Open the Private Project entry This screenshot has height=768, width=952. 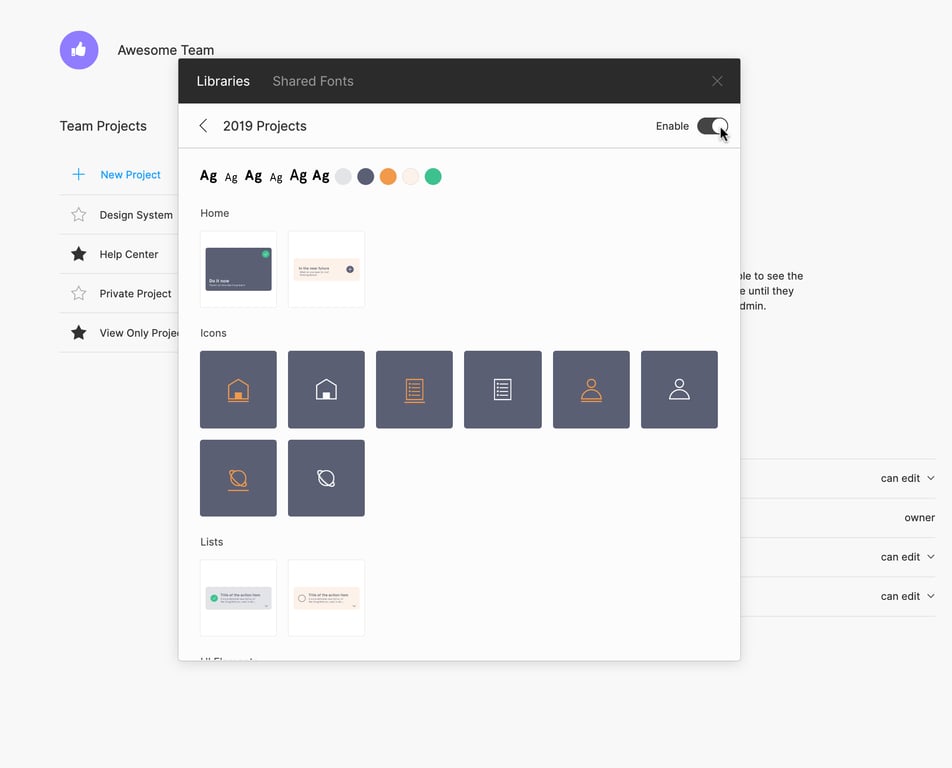(x=135, y=294)
